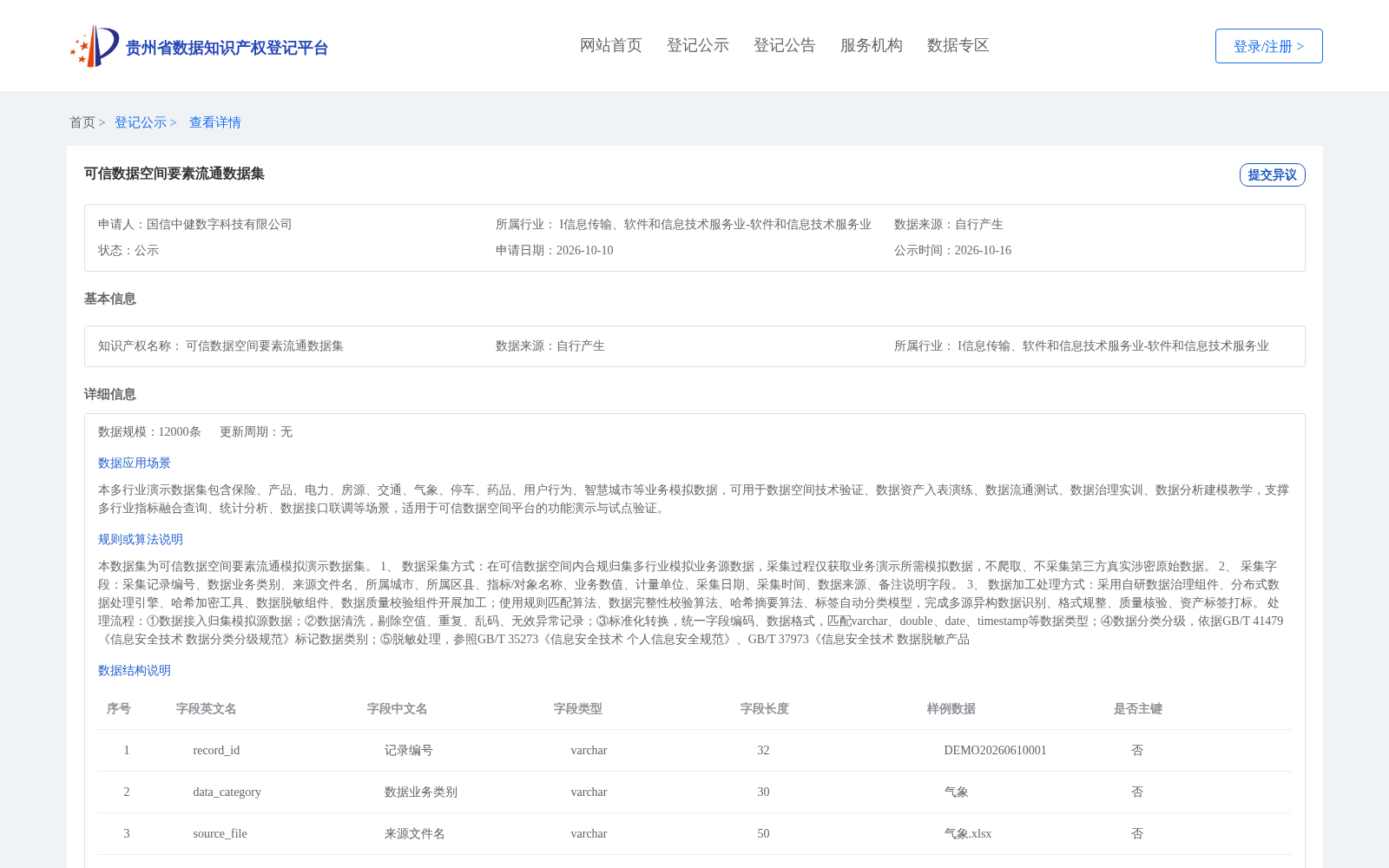Click the 规则或算法说明 subheading
Image resolution: width=1389 pixels, height=868 pixels.
141,539
